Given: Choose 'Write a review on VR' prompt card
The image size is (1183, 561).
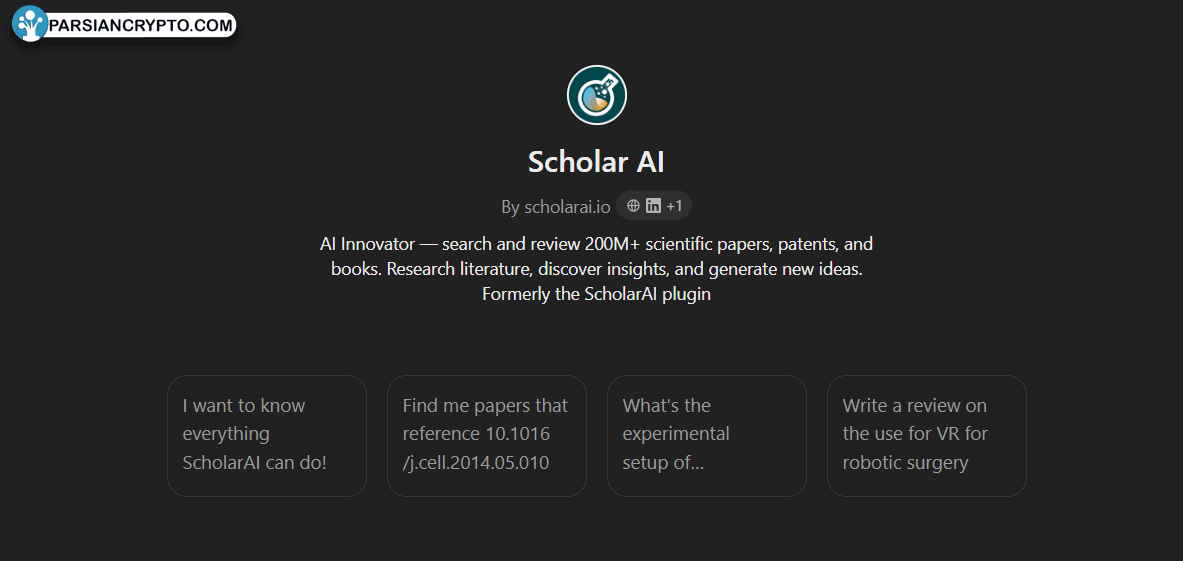Looking at the screenshot, I should (926, 436).
